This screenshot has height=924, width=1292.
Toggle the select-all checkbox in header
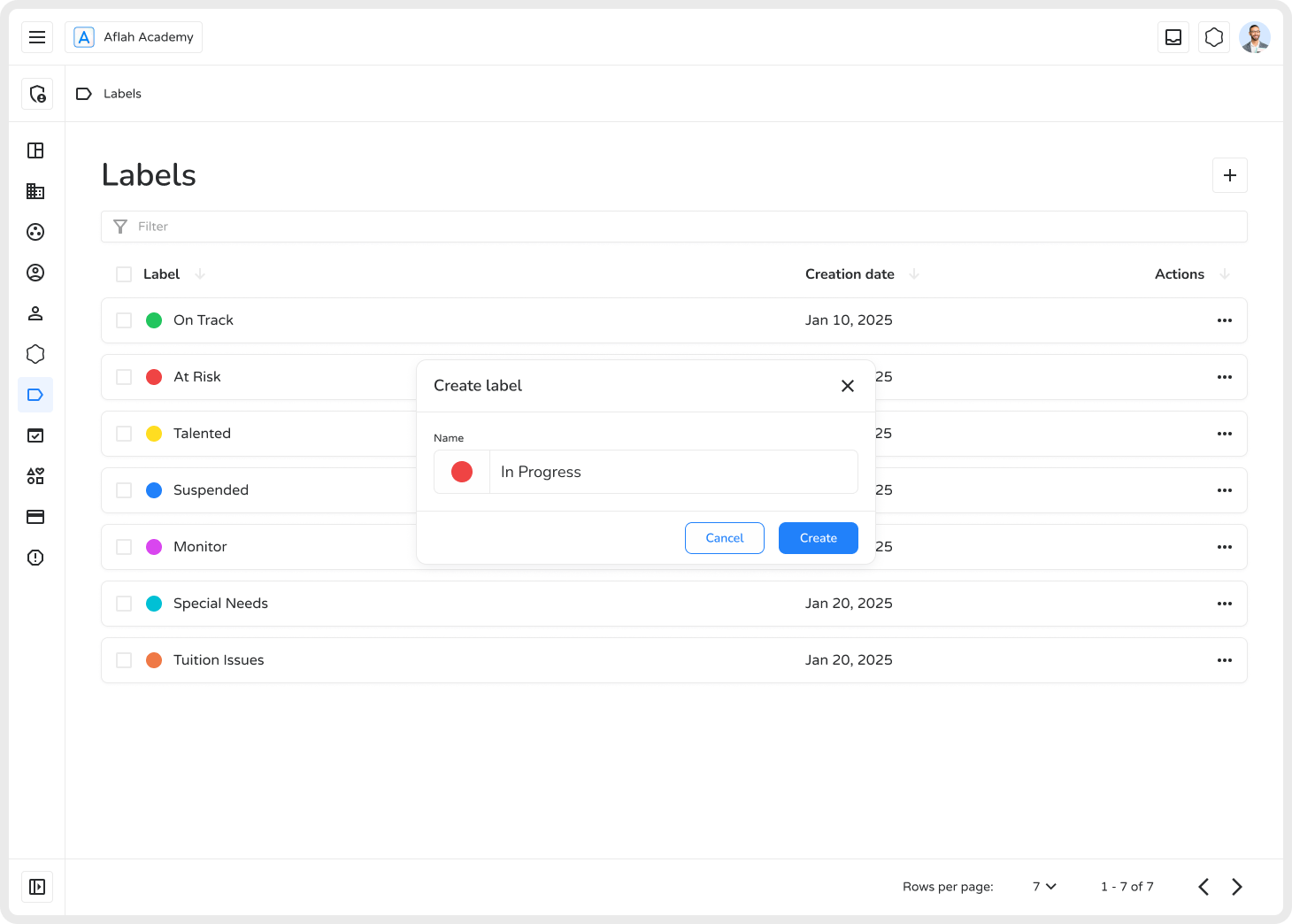point(124,274)
